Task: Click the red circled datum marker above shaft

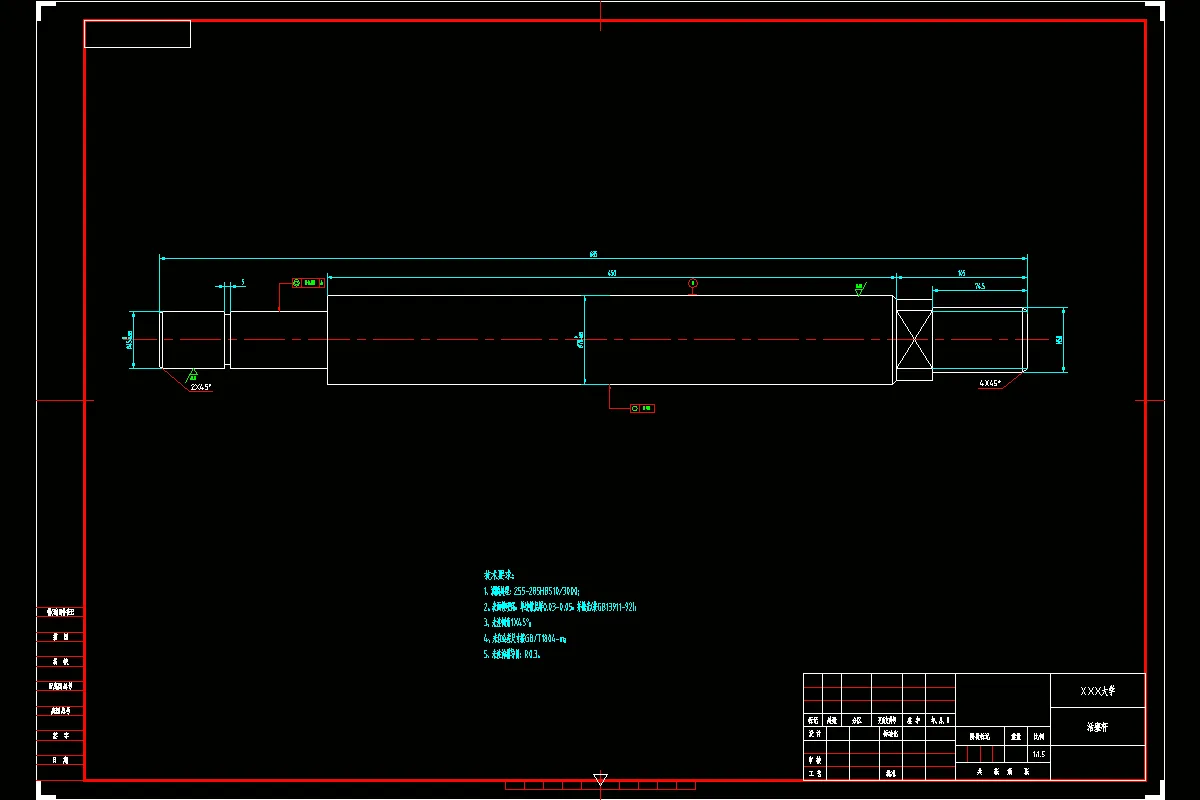Action: coord(692,284)
